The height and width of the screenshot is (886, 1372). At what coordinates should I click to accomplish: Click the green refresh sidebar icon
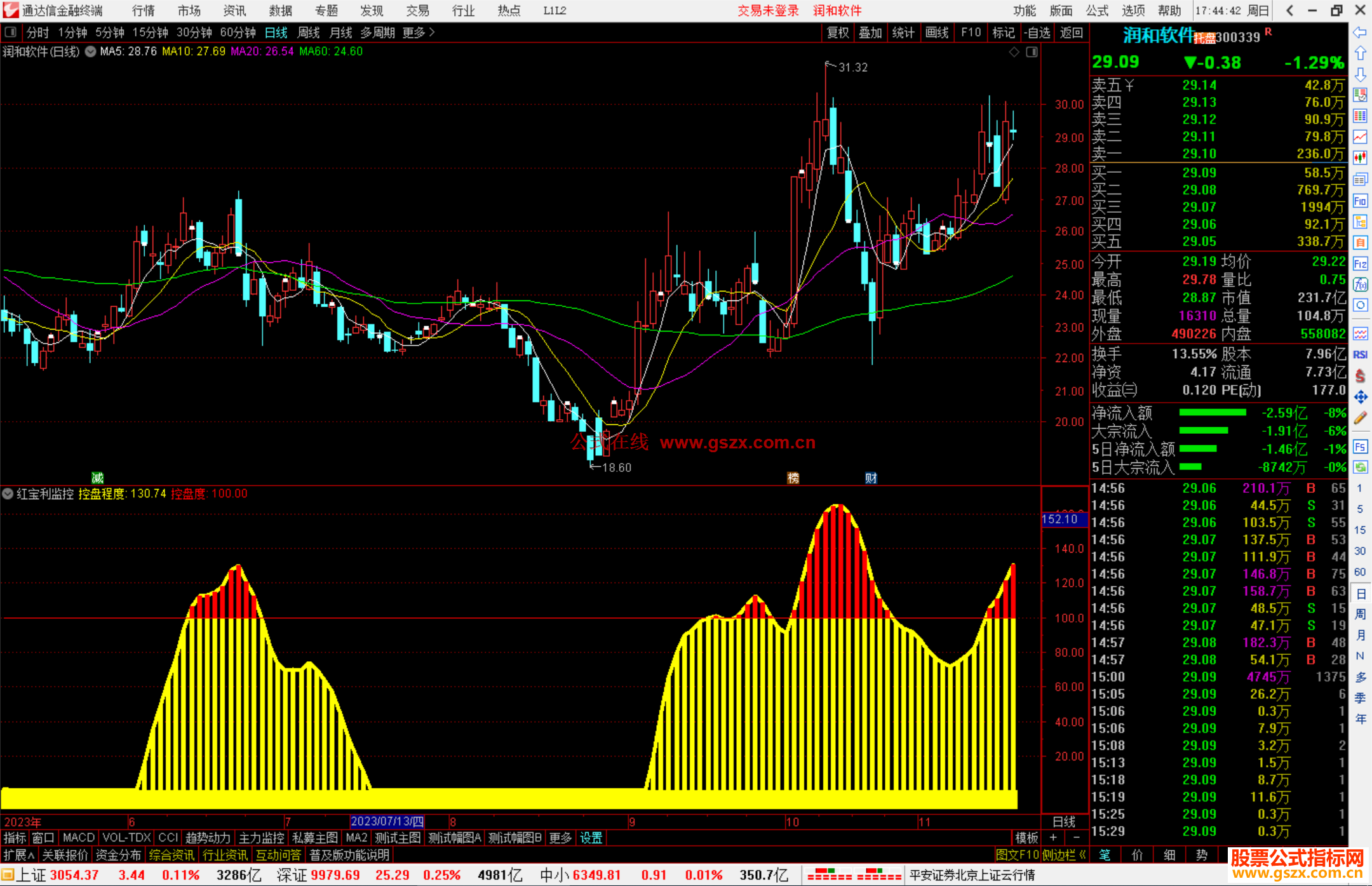tap(1360, 467)
